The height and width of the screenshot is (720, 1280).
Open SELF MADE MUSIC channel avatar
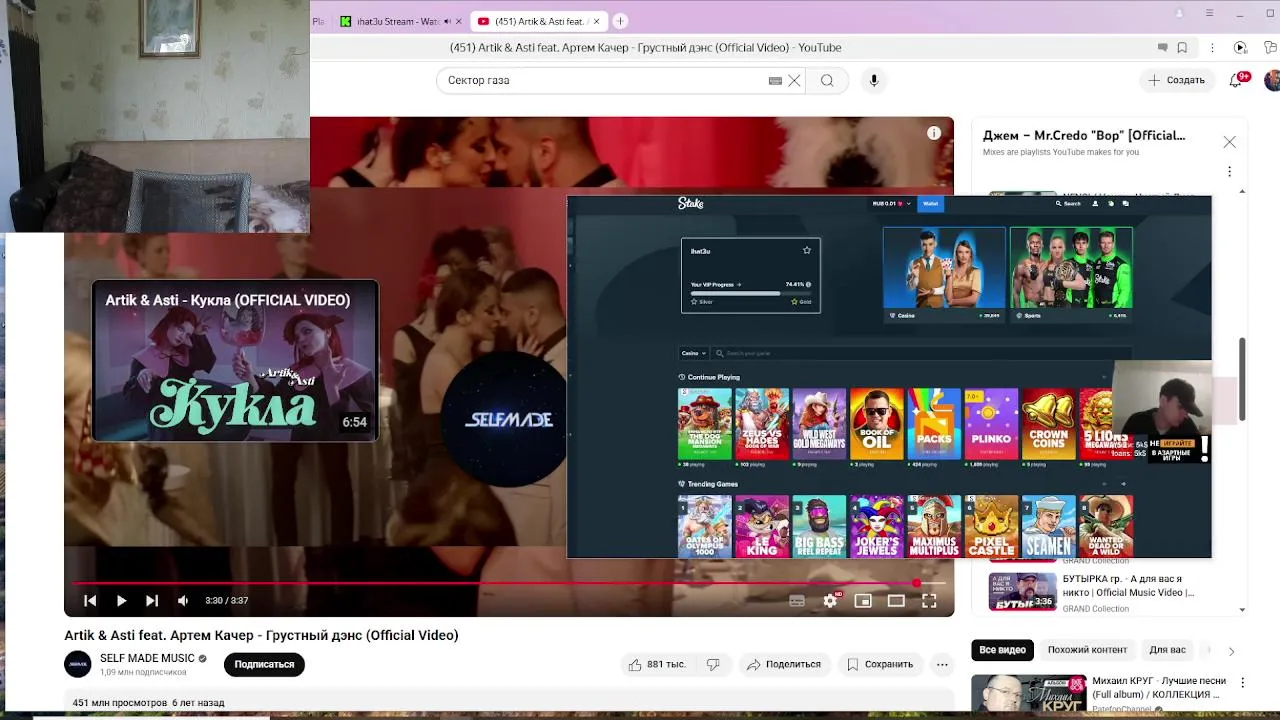coord(78,664)
